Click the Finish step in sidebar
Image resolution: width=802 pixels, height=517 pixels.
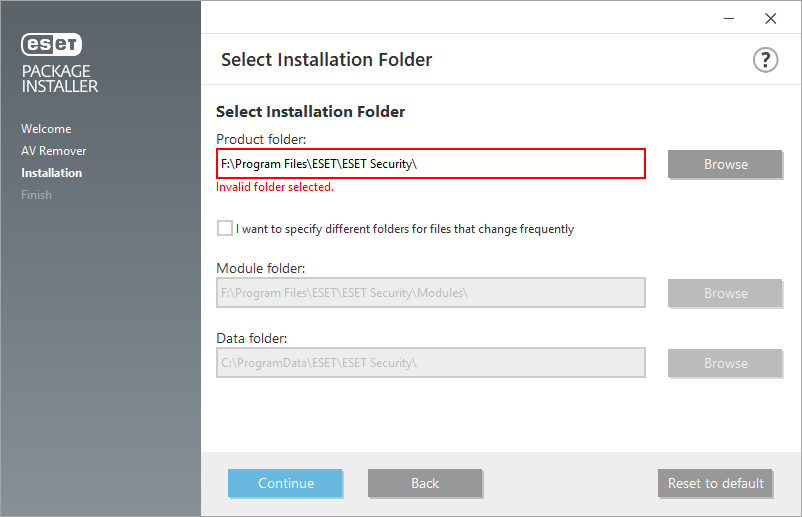[x=36, y=195]
